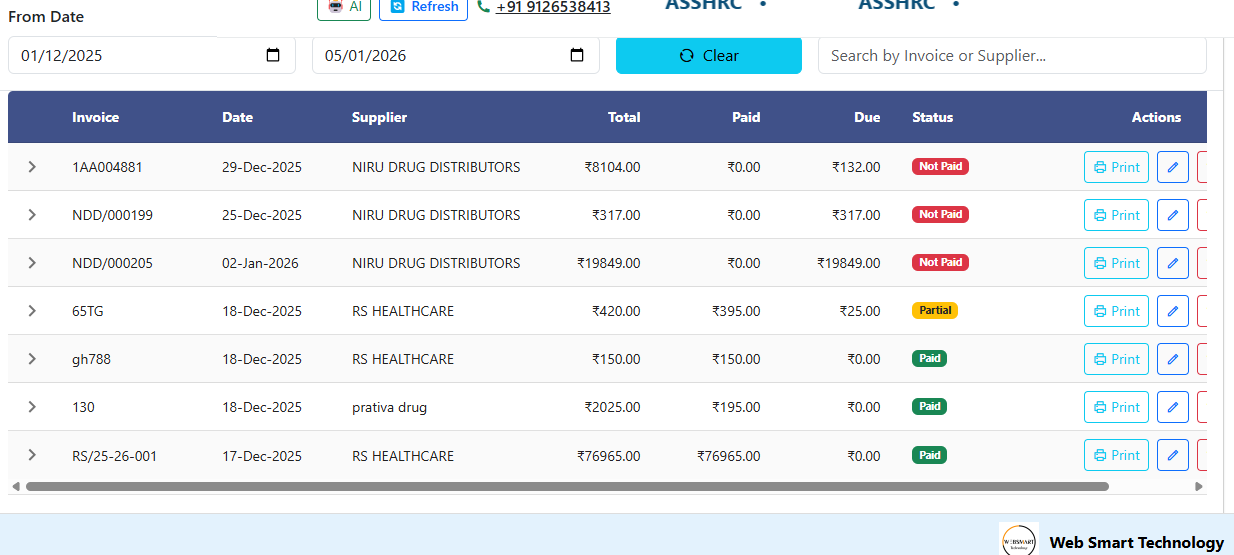Image resolution: width=1234 pixels, height=555 pixels.
Task: Click the Status column header
Action: (932, 117)
